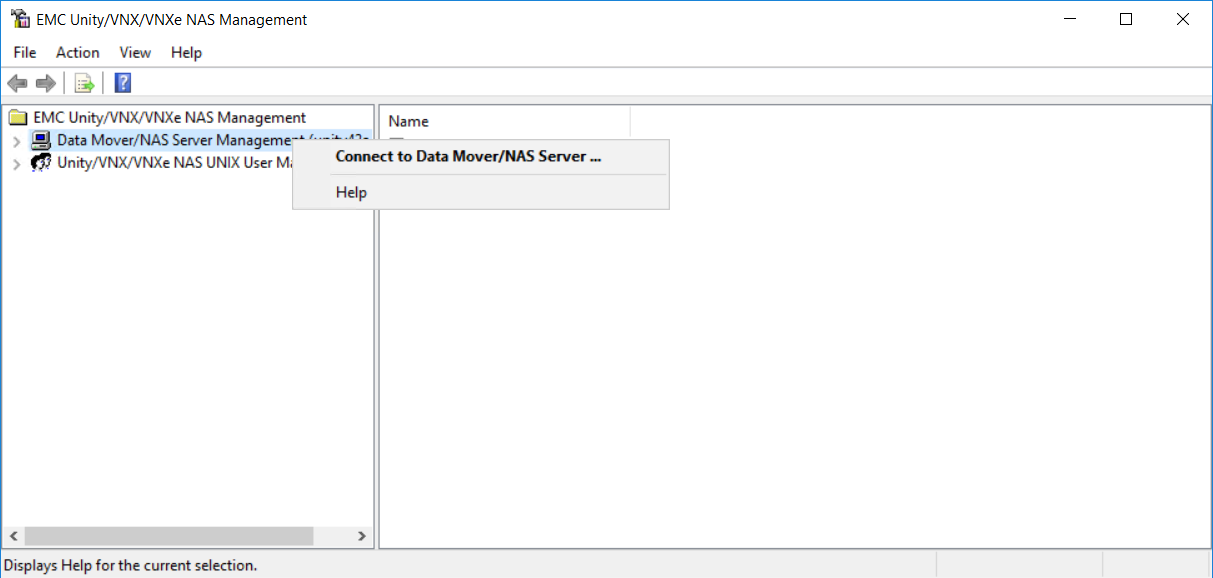The width and height of the screenshot is (1213, 578).
Task: Open the View menu
Action: 135,52
